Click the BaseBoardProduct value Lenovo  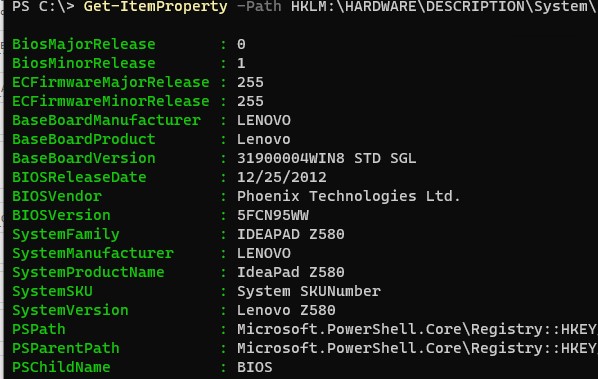264,139
